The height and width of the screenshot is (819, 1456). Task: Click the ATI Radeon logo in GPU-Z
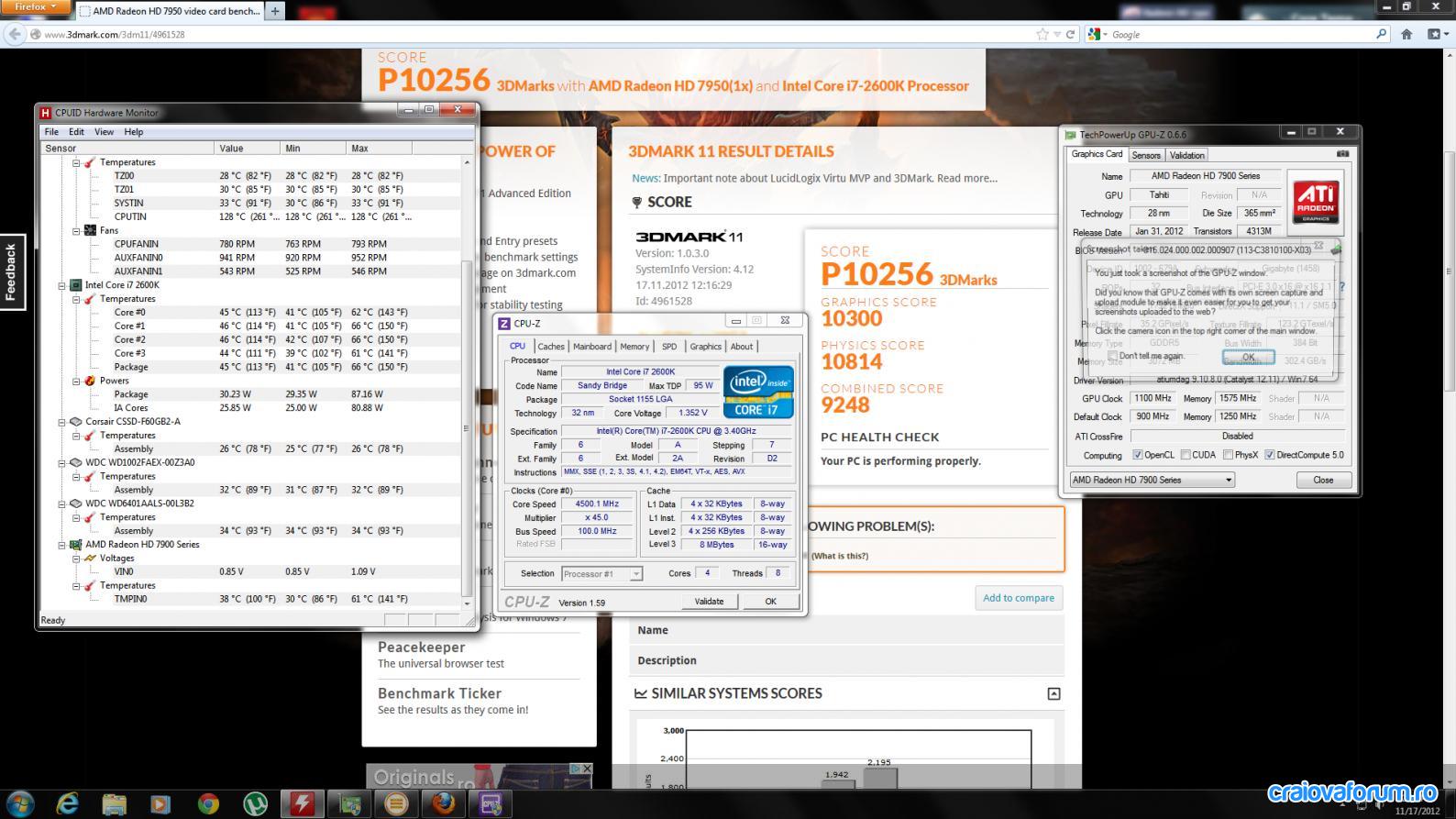pos(1316,201)
